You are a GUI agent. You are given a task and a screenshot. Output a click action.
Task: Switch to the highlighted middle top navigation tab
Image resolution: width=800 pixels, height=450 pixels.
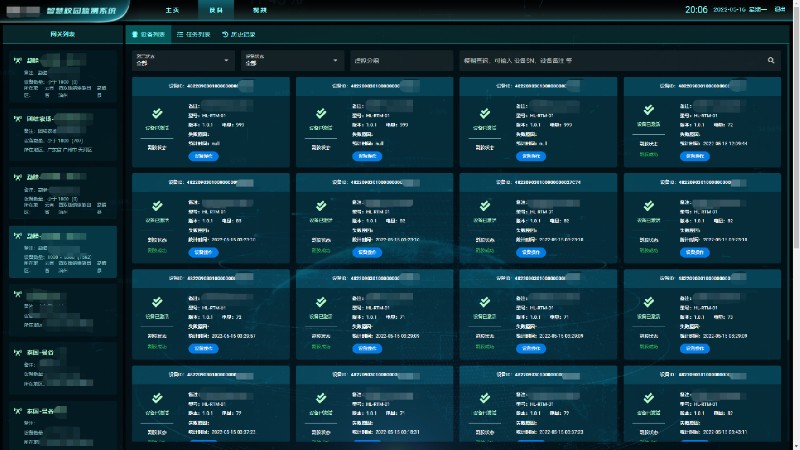click(x=216, y=10)
